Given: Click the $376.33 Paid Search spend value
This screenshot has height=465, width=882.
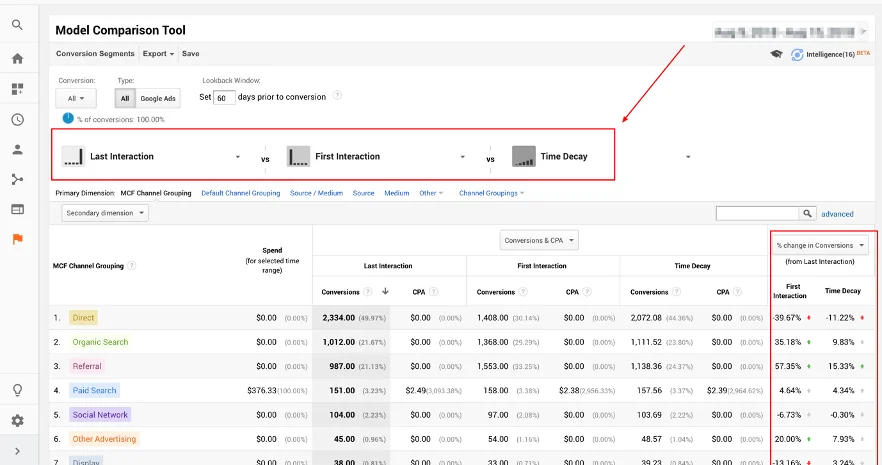Looking at the screenshot, I should tap(262, 390).
